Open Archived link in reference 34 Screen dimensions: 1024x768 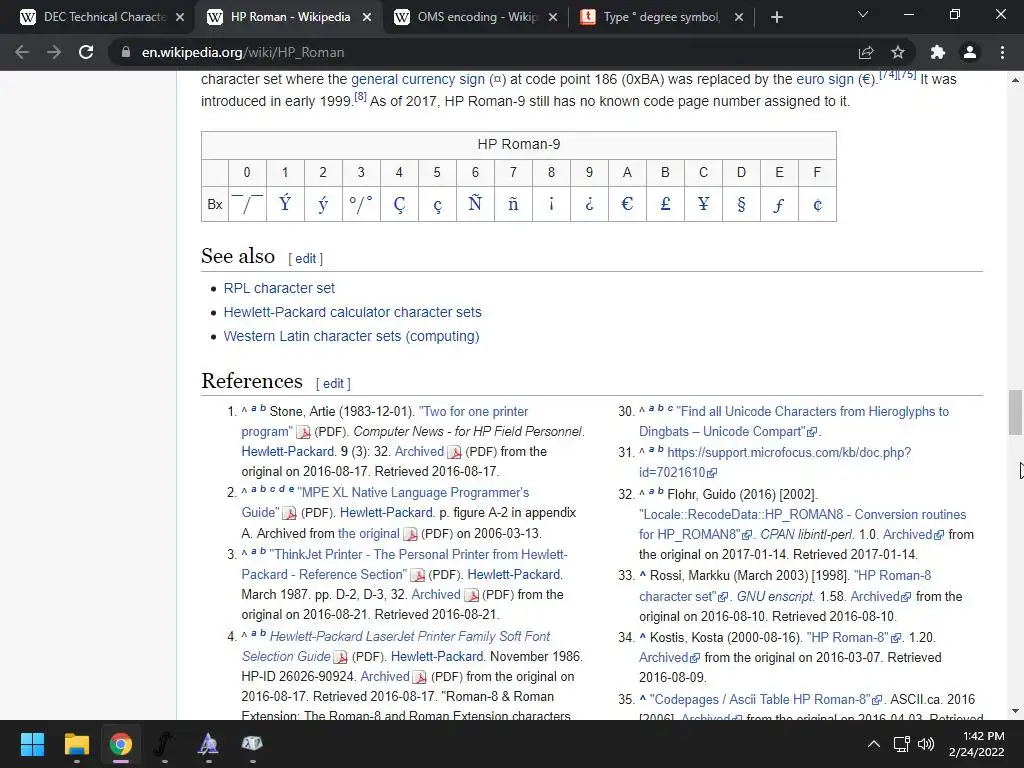click(x=664, y=658)
